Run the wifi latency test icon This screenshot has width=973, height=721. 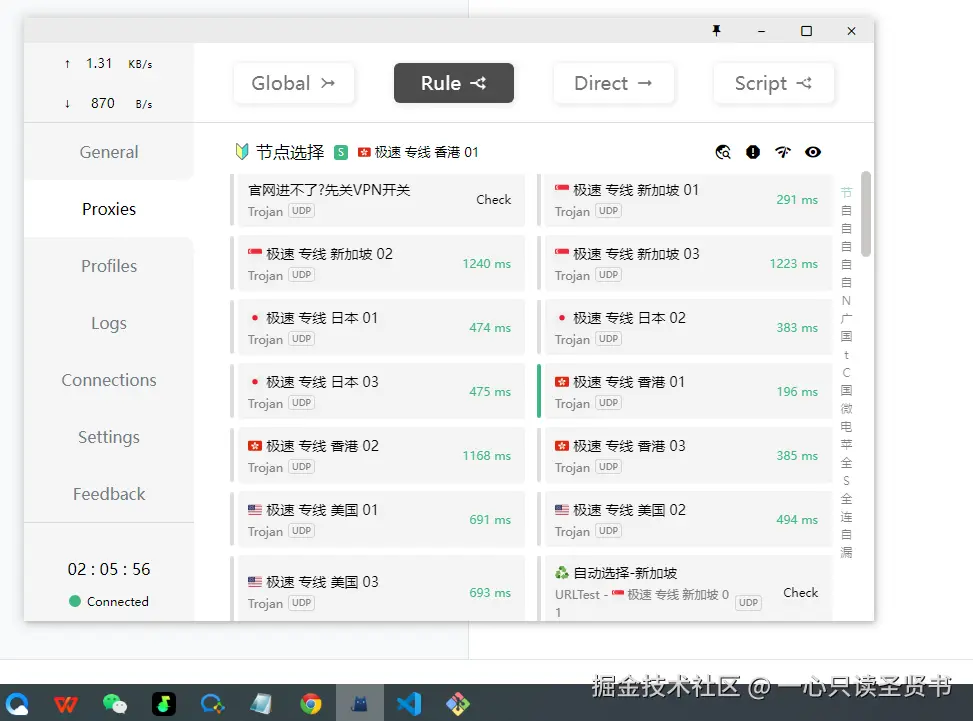pos(783,152)
